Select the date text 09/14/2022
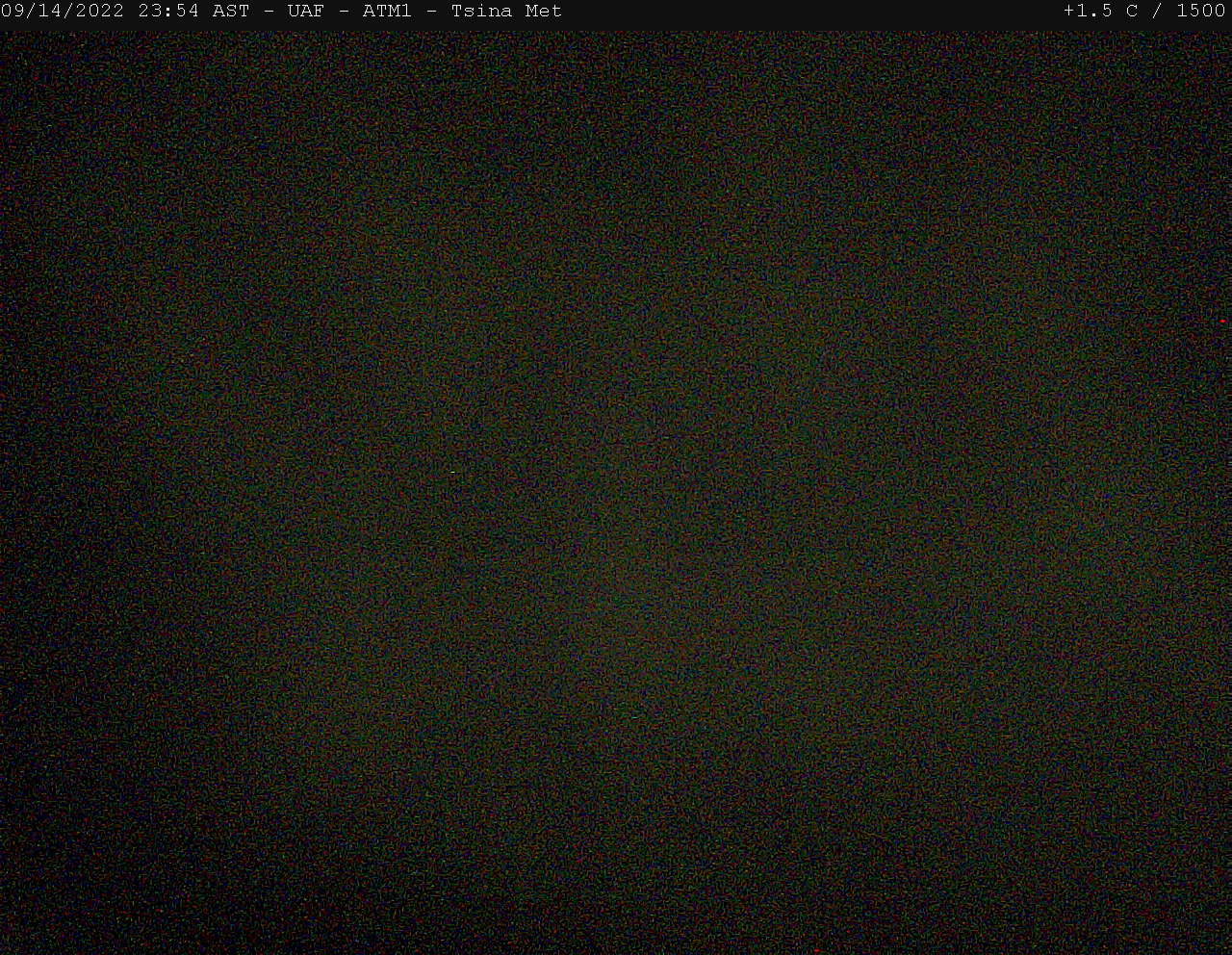The image size is (1232, 955). coord(63,12)
